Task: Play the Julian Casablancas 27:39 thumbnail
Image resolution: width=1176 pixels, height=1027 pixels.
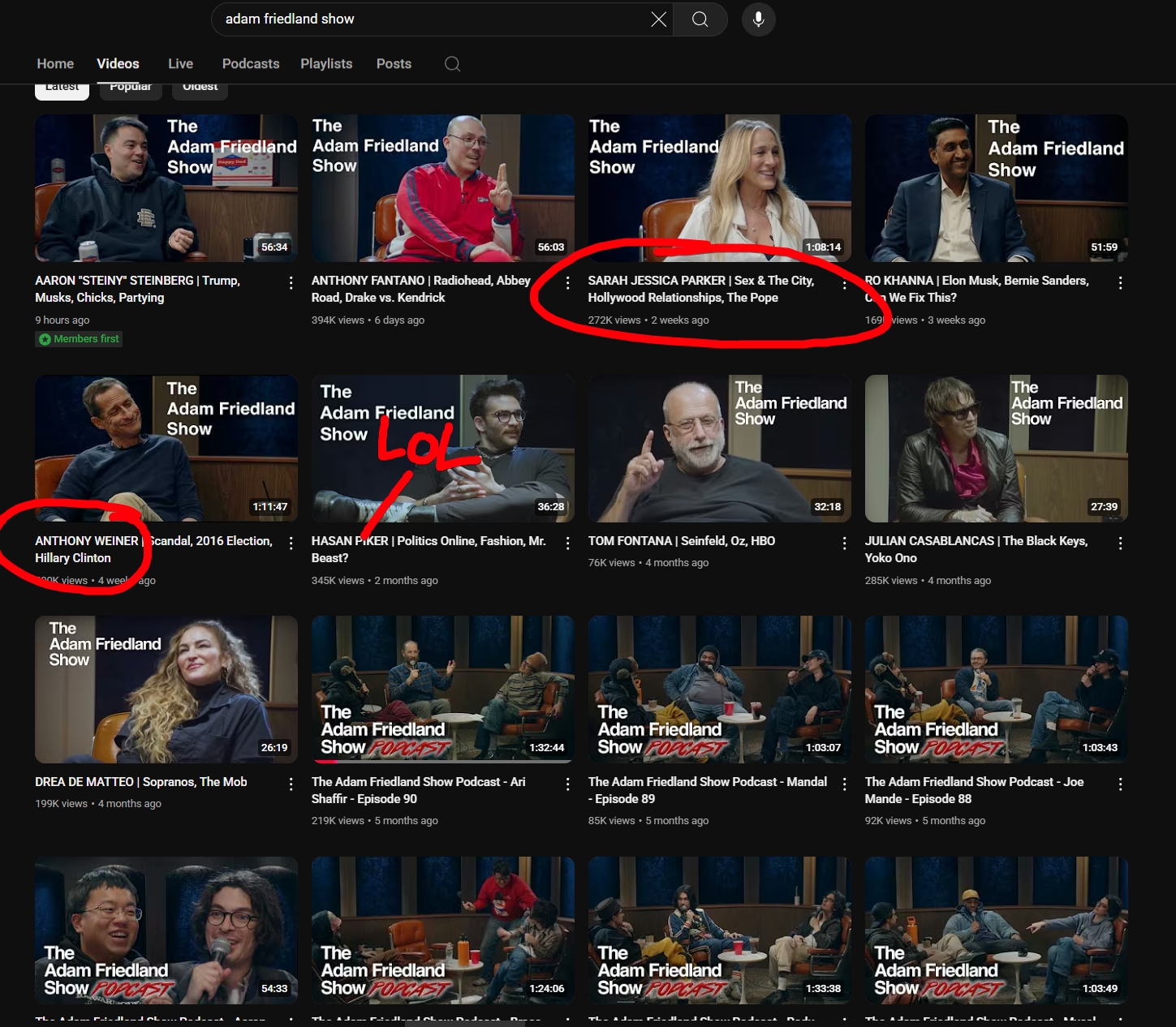Action: point(997,448)
